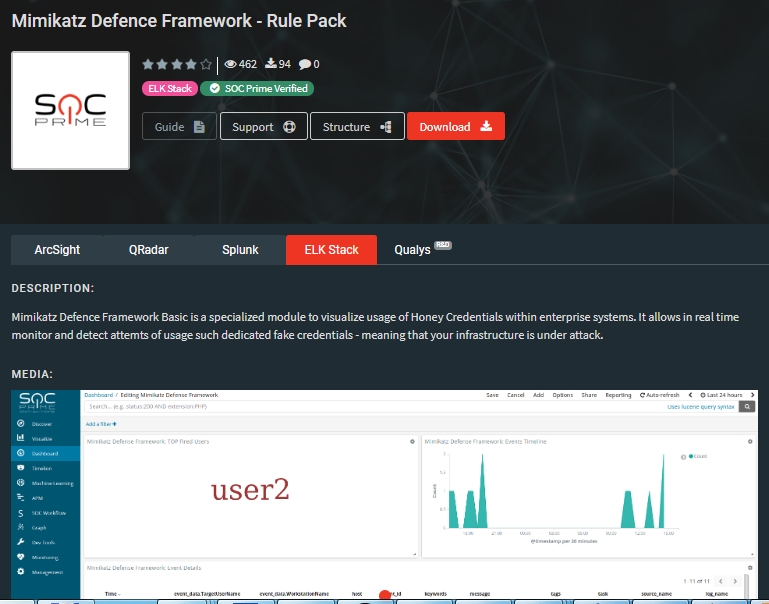Open Event Details panel gear options
The height and width of the screenshot is (604, 769).
point(750,568)
